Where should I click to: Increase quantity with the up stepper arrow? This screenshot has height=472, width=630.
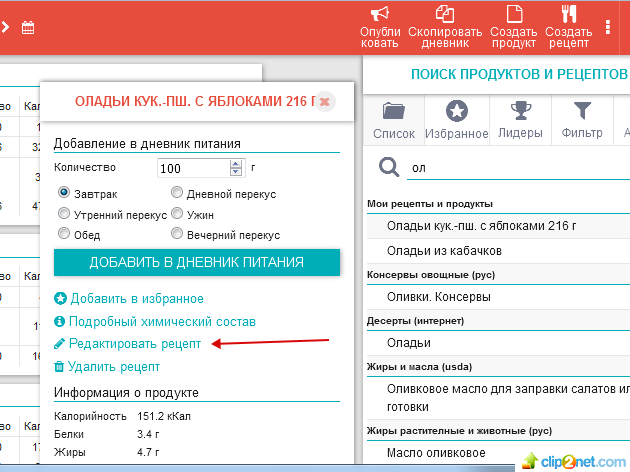[236, 163]
